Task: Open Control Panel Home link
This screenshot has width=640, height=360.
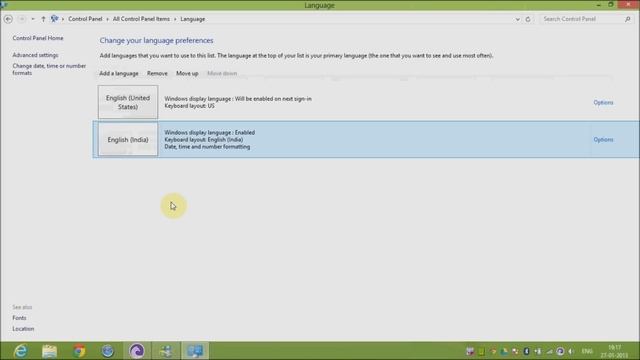Action: click(x=38, y=38)
